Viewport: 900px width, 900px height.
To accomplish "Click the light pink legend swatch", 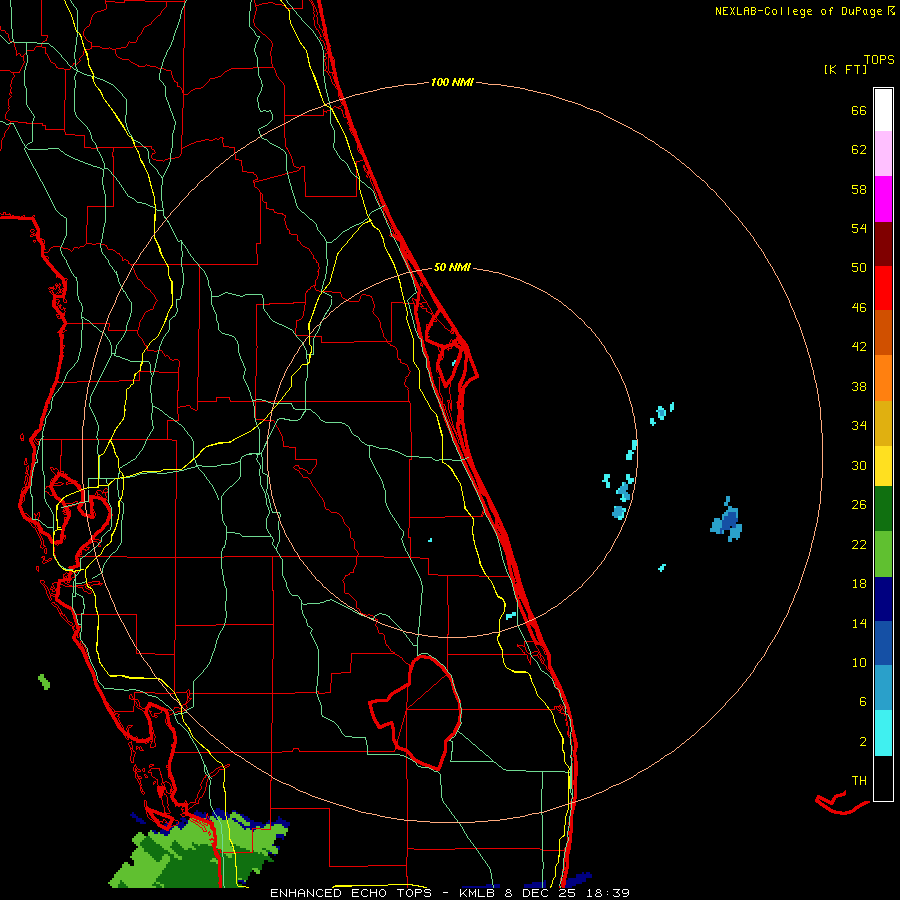I will [x=883, y=153].
